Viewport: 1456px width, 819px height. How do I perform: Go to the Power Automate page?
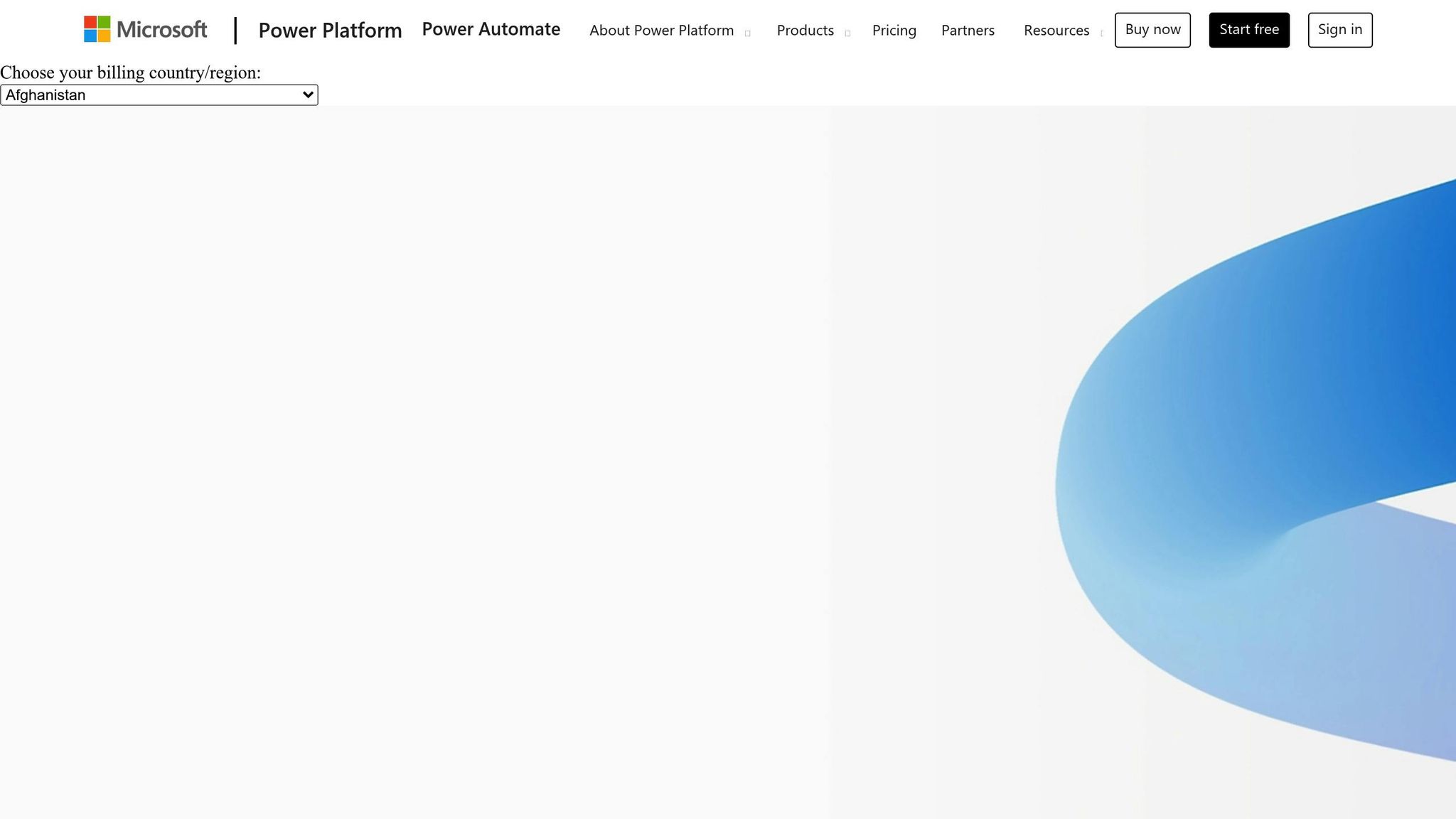[491, 29]
